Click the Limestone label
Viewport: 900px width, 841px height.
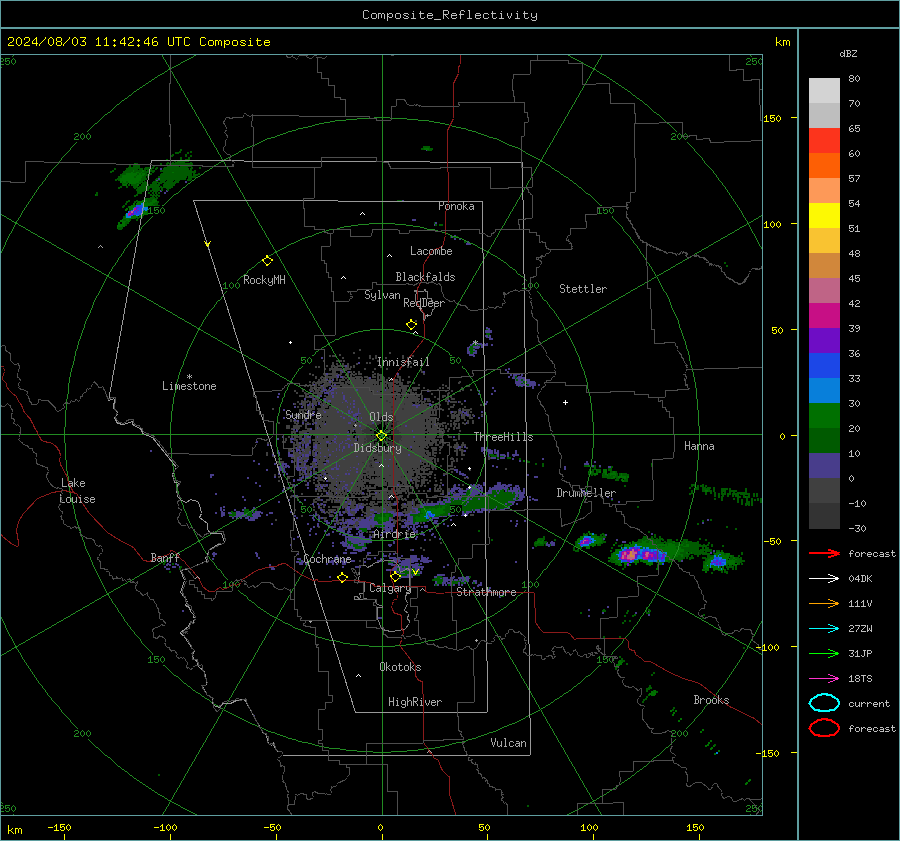click(x=189, y=386)
